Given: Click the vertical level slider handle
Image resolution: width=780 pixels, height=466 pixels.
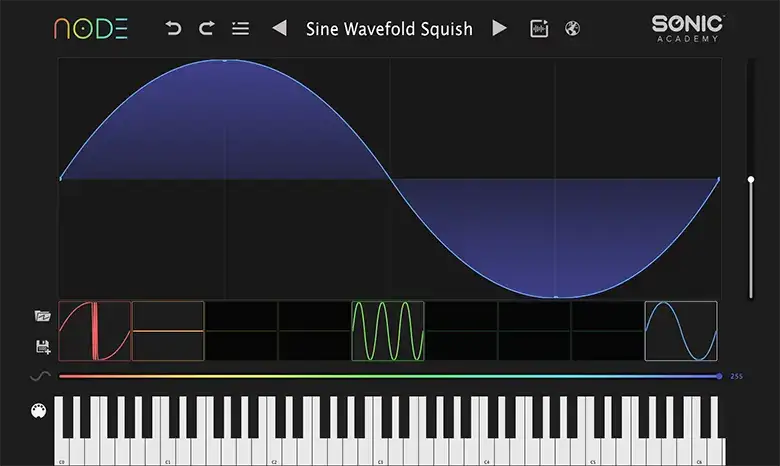Looking at the screenshot, I should point(751,179).
